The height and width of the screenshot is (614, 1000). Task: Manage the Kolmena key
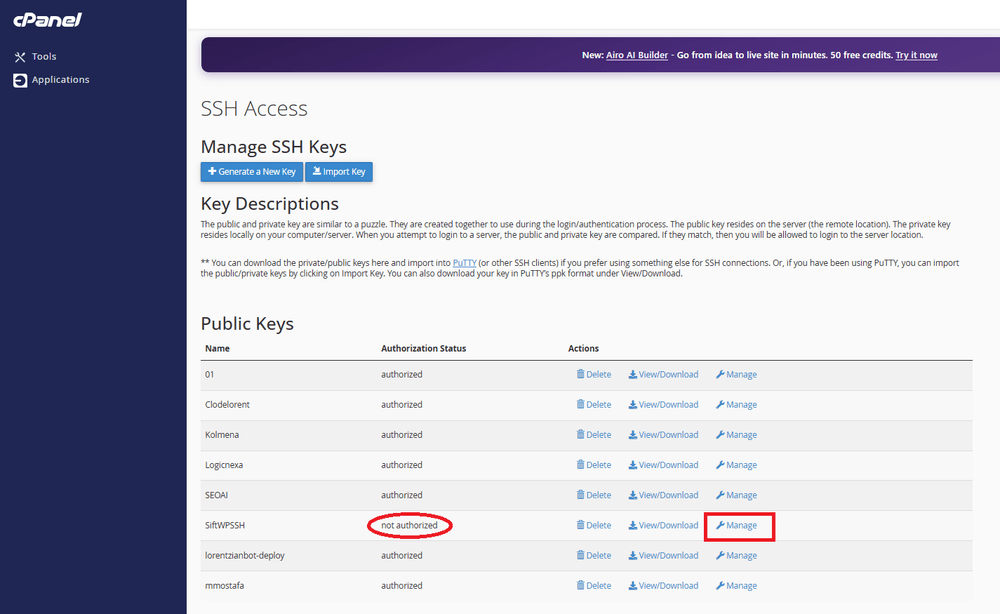click(x=736, y=434)
